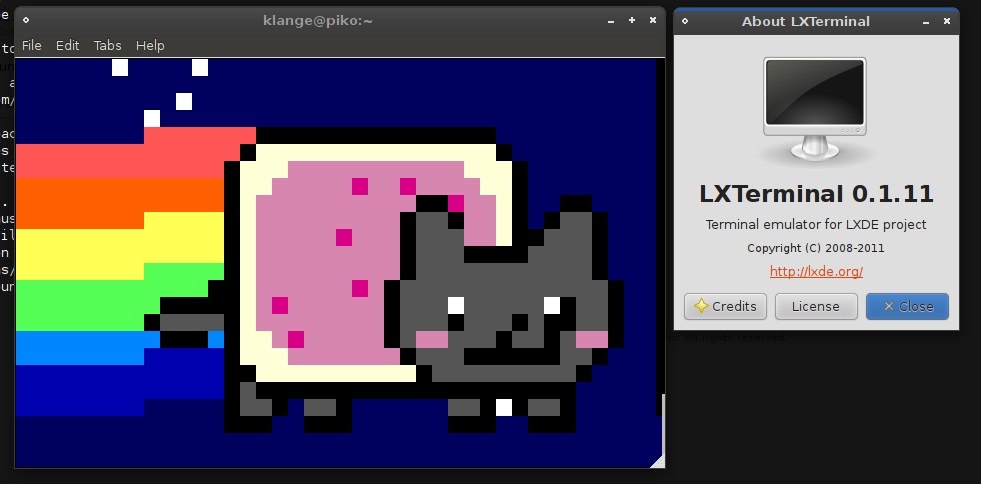Click the License button

click(816, 306)
